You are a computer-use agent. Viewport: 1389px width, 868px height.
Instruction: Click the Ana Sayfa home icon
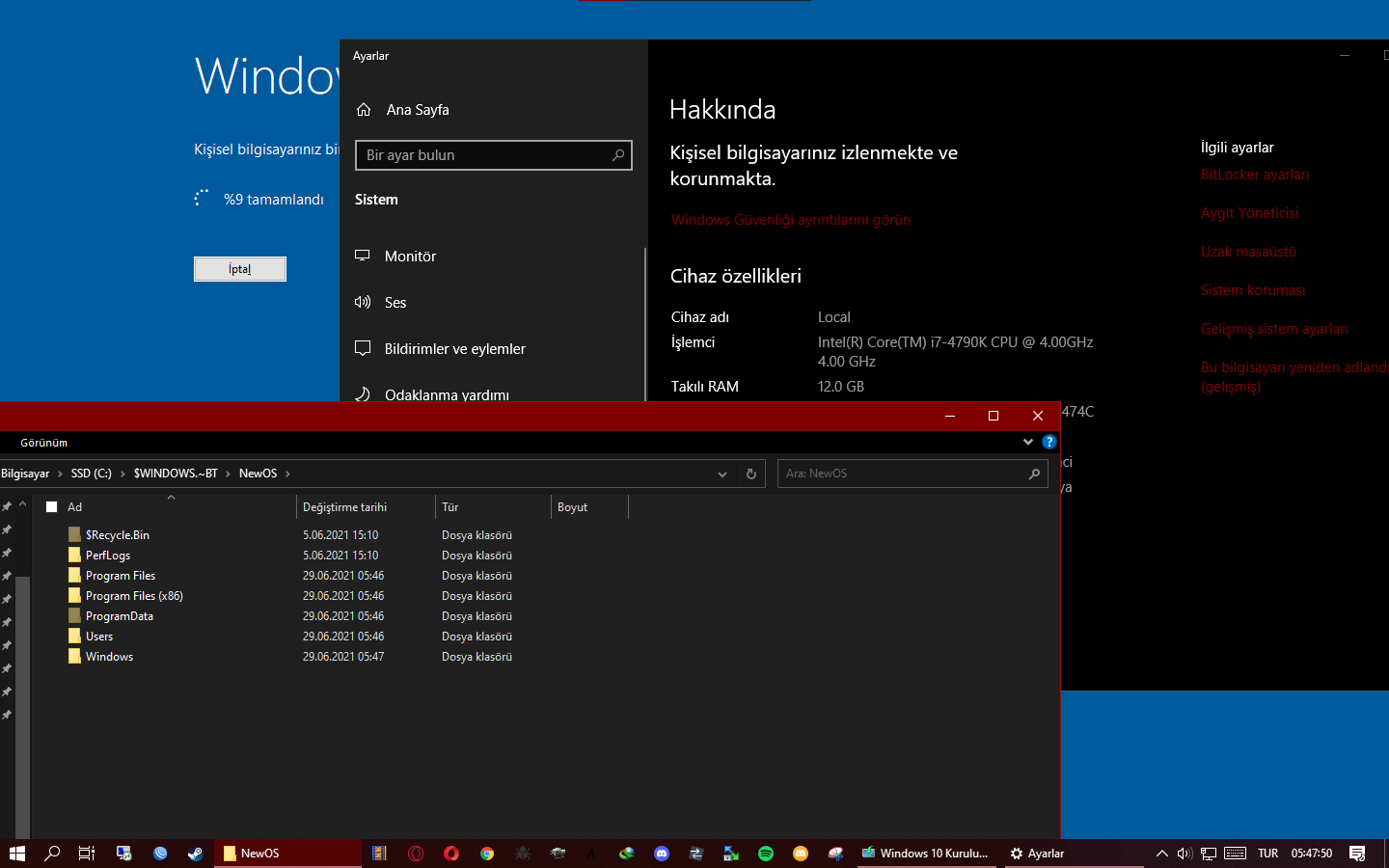[x=364, y=110]
